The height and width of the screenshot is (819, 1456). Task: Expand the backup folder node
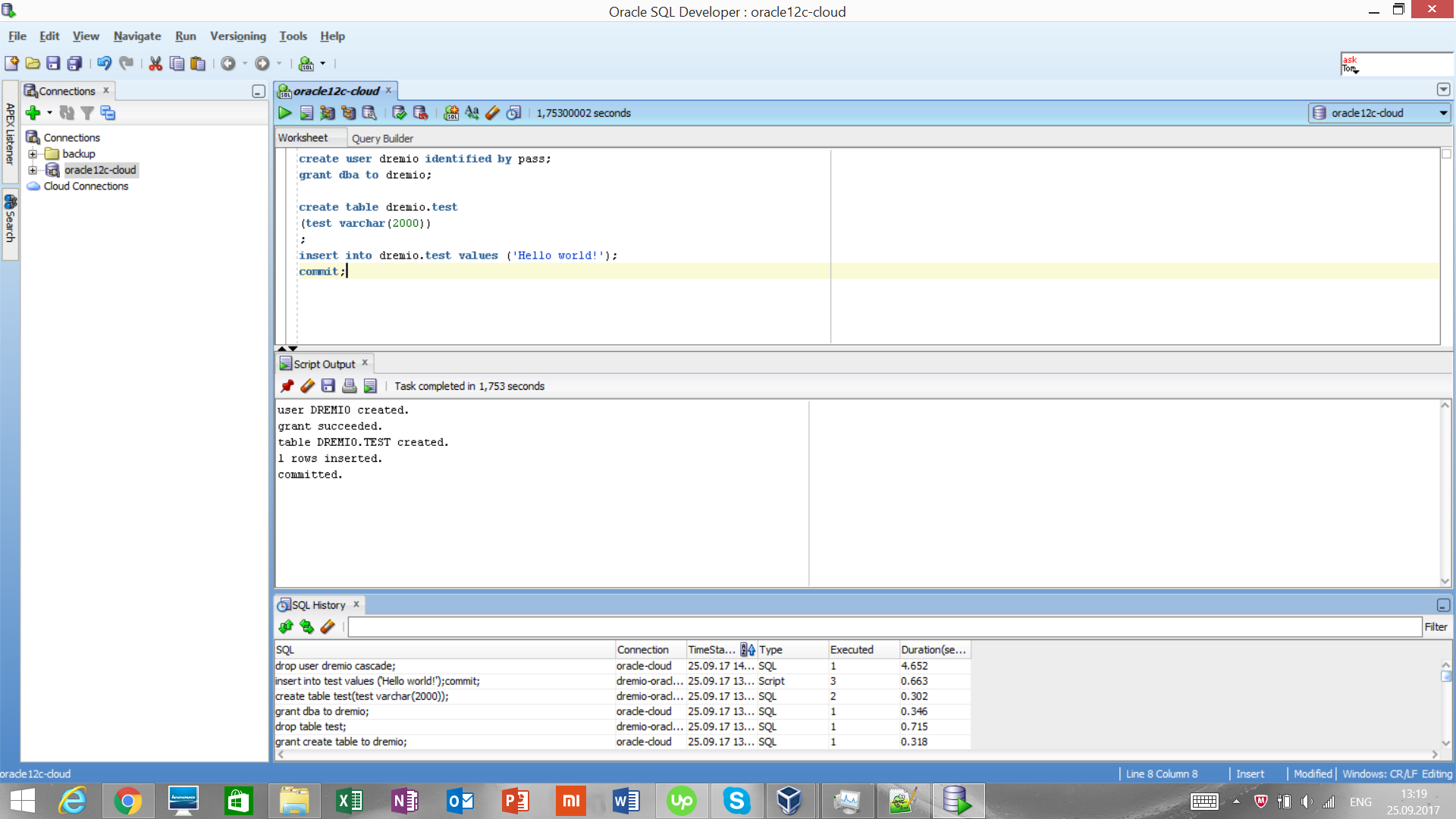33,154
